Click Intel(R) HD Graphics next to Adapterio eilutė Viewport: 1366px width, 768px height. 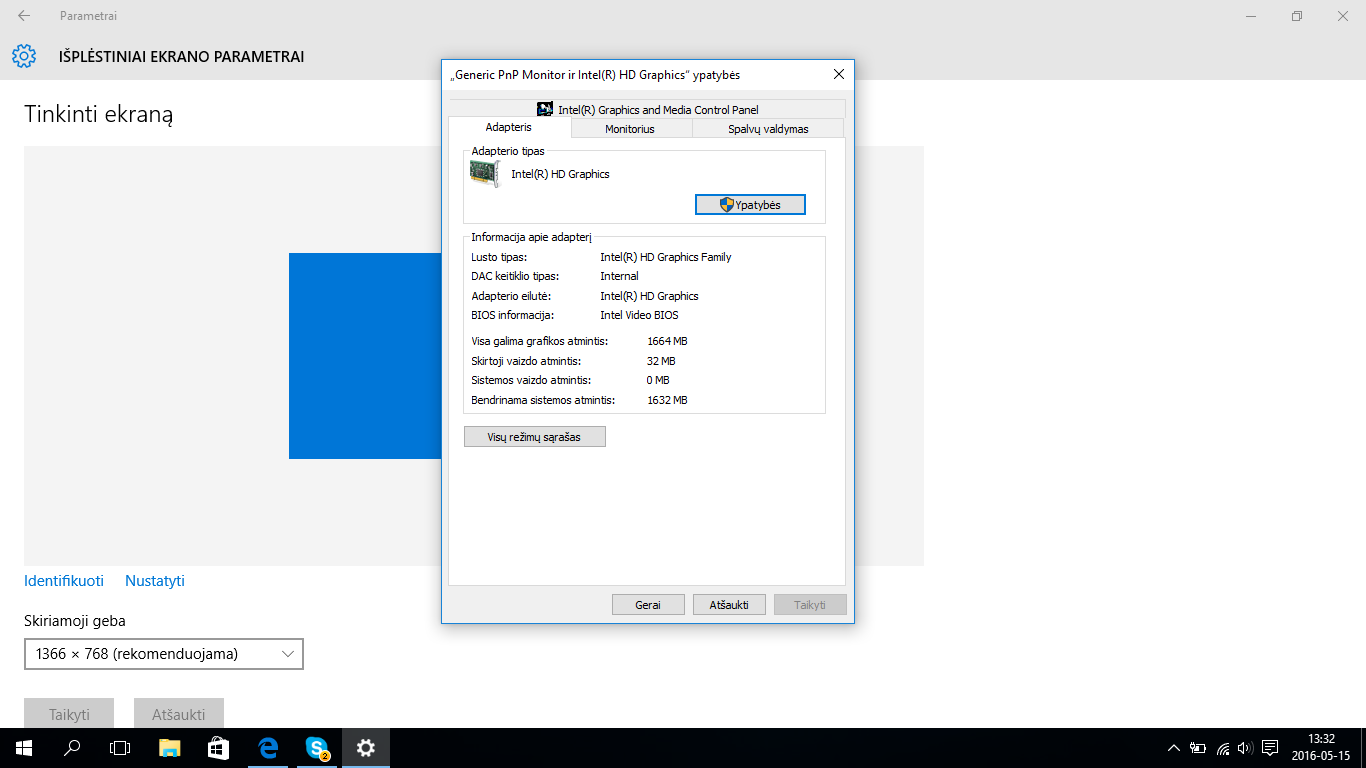tap(649, 296)
